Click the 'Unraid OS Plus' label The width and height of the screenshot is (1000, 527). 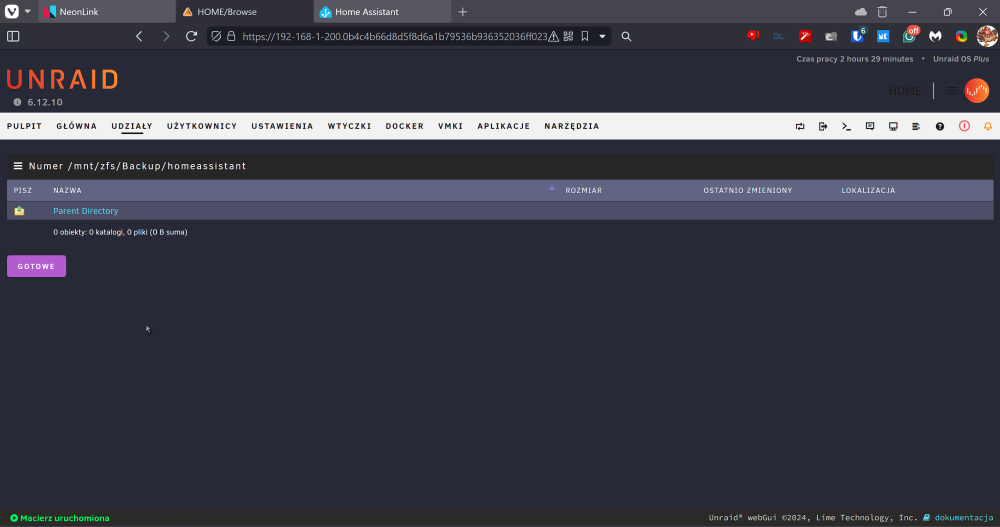click(x=961, y=59)
